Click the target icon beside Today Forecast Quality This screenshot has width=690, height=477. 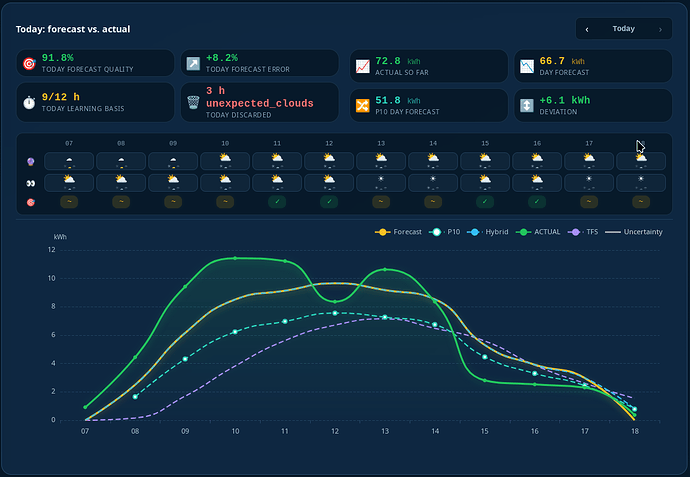29,64
